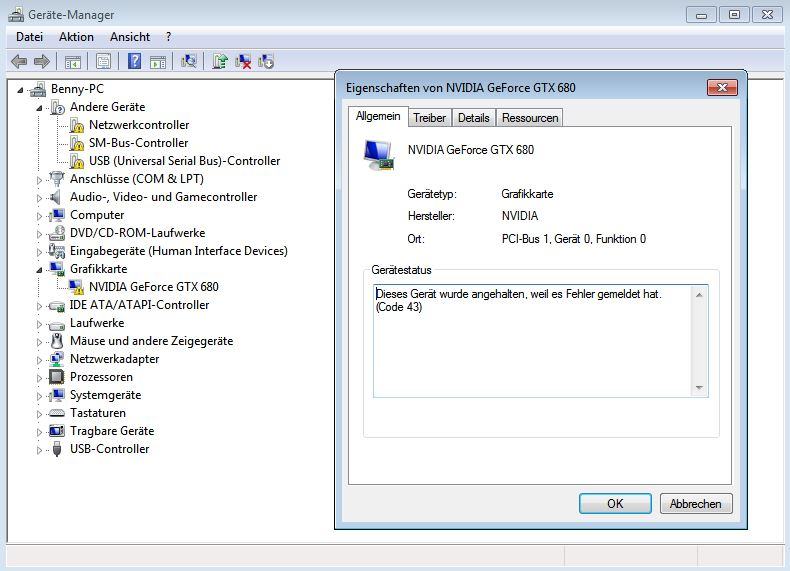
Task: Switch to the Allgemein tab
Action: pos(378,116)
